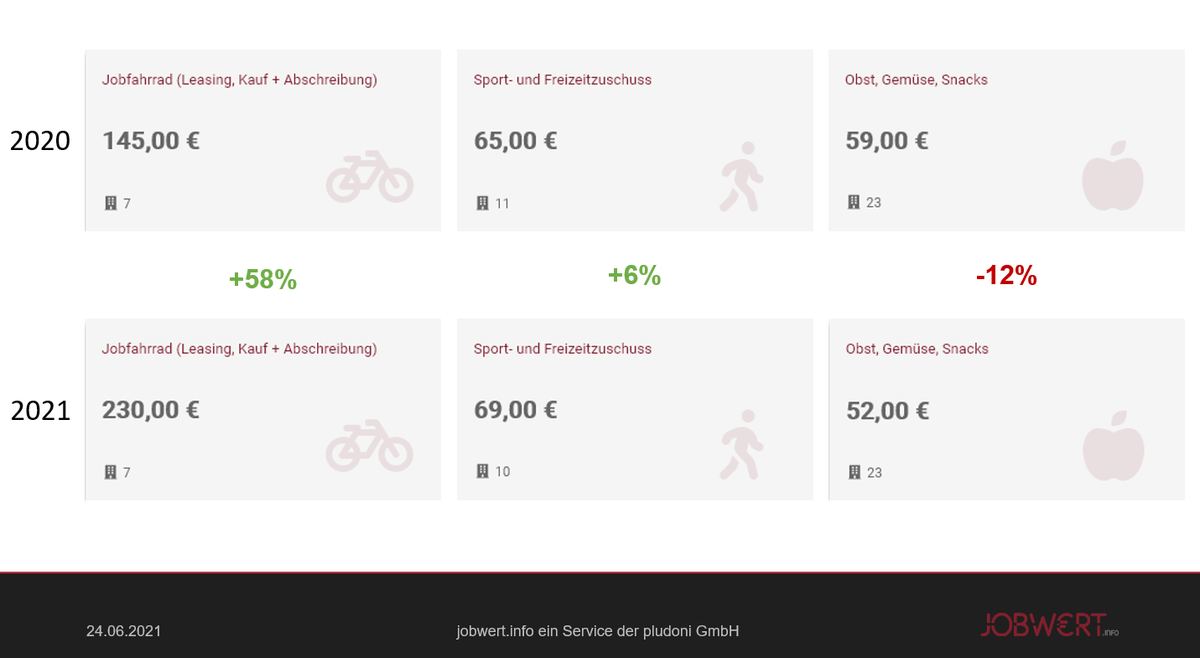Select the red -12% change label

1006,277
